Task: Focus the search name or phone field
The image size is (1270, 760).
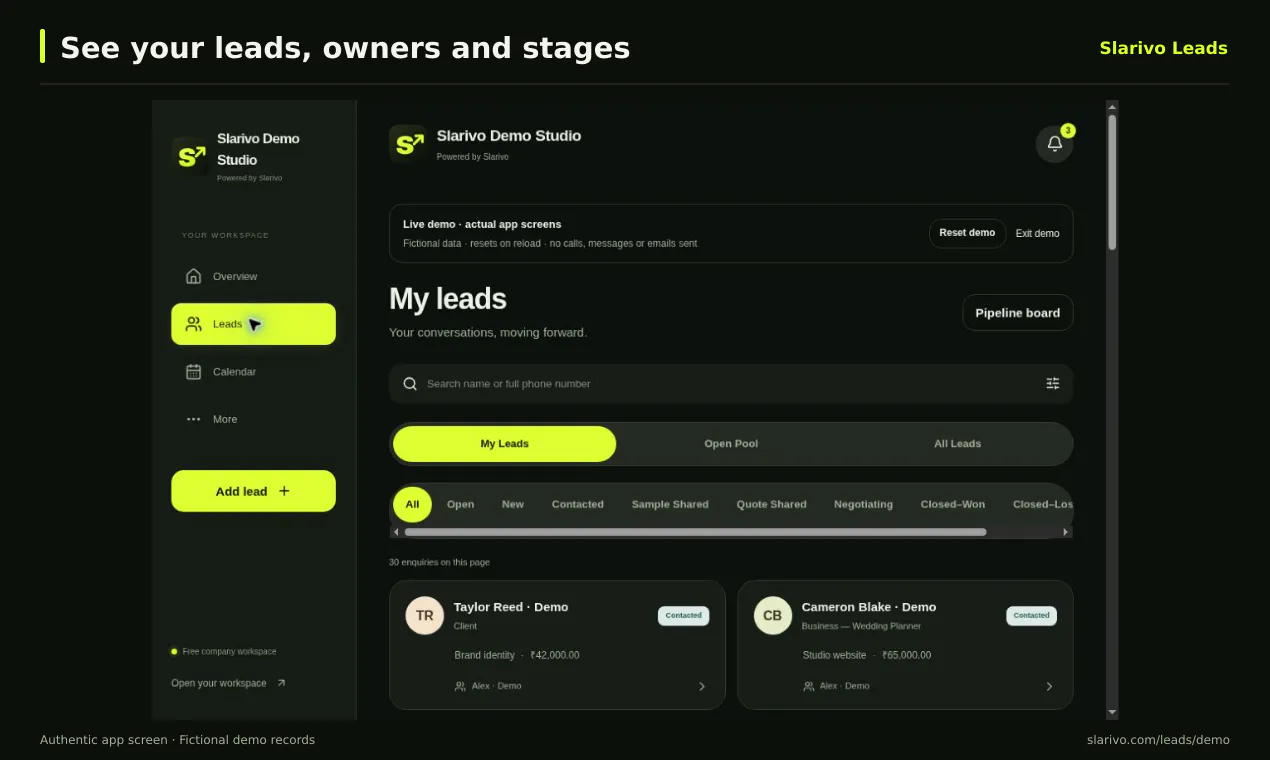Action: point(731,383)
